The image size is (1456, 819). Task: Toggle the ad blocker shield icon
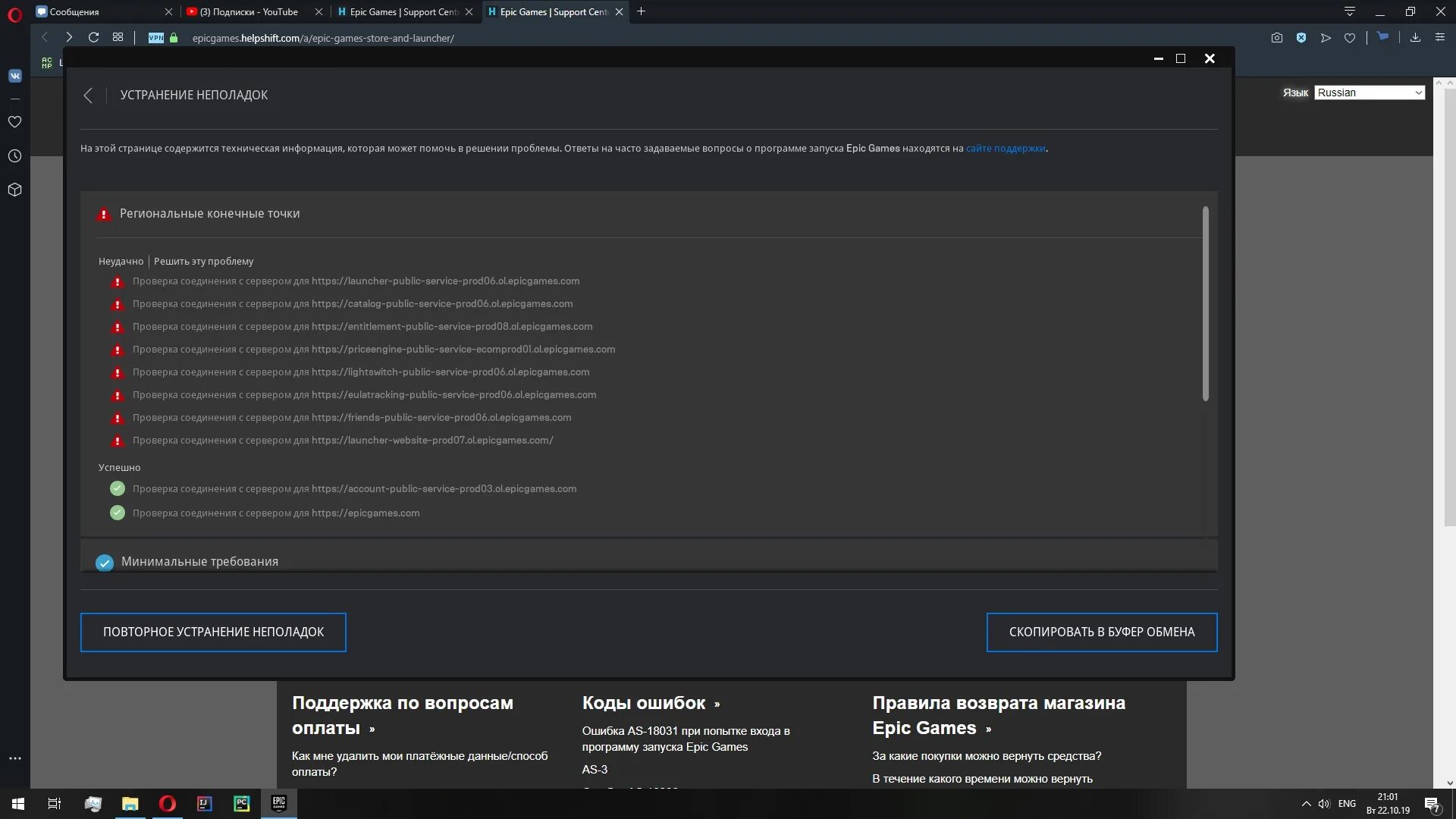[x=1301, y=38]
